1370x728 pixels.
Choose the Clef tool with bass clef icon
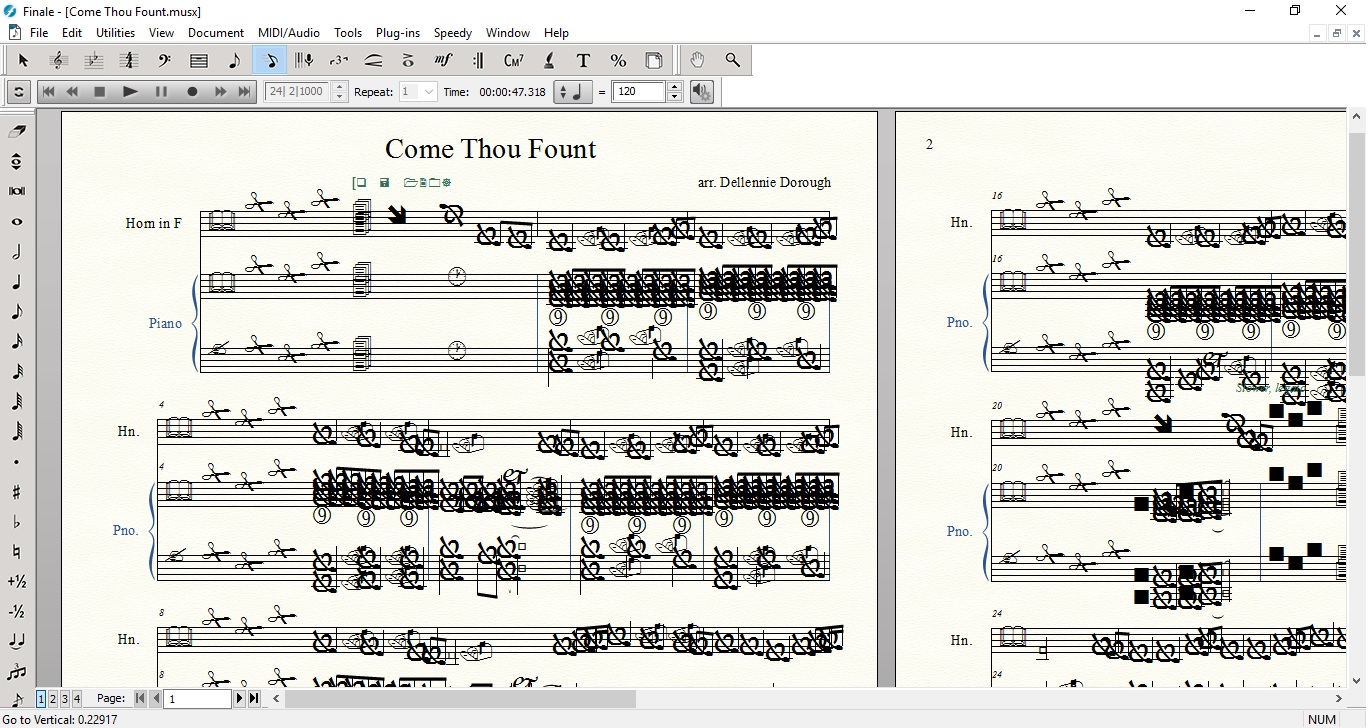coord(164,61)
